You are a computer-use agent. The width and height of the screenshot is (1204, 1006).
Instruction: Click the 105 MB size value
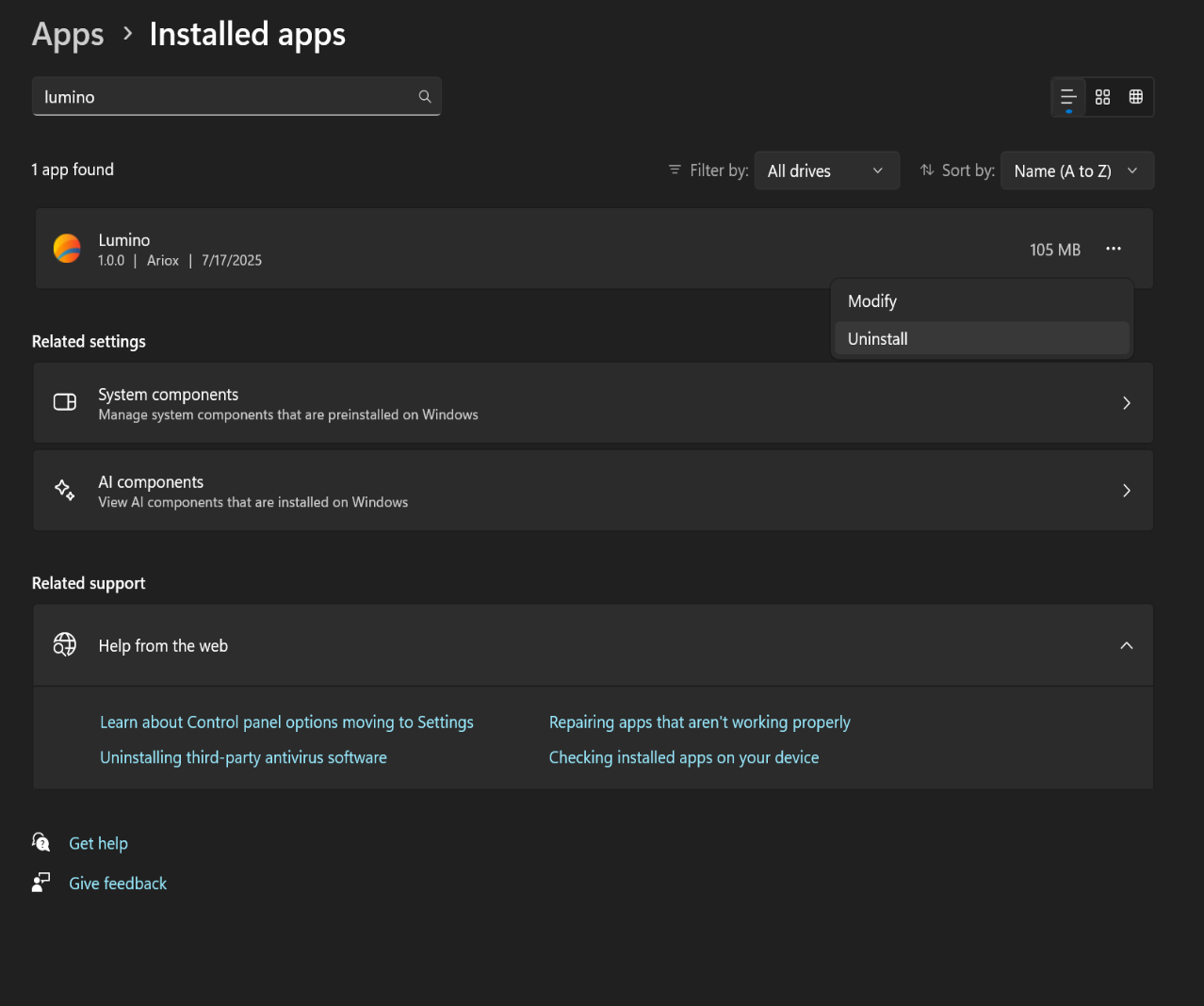click(1055, 250)
